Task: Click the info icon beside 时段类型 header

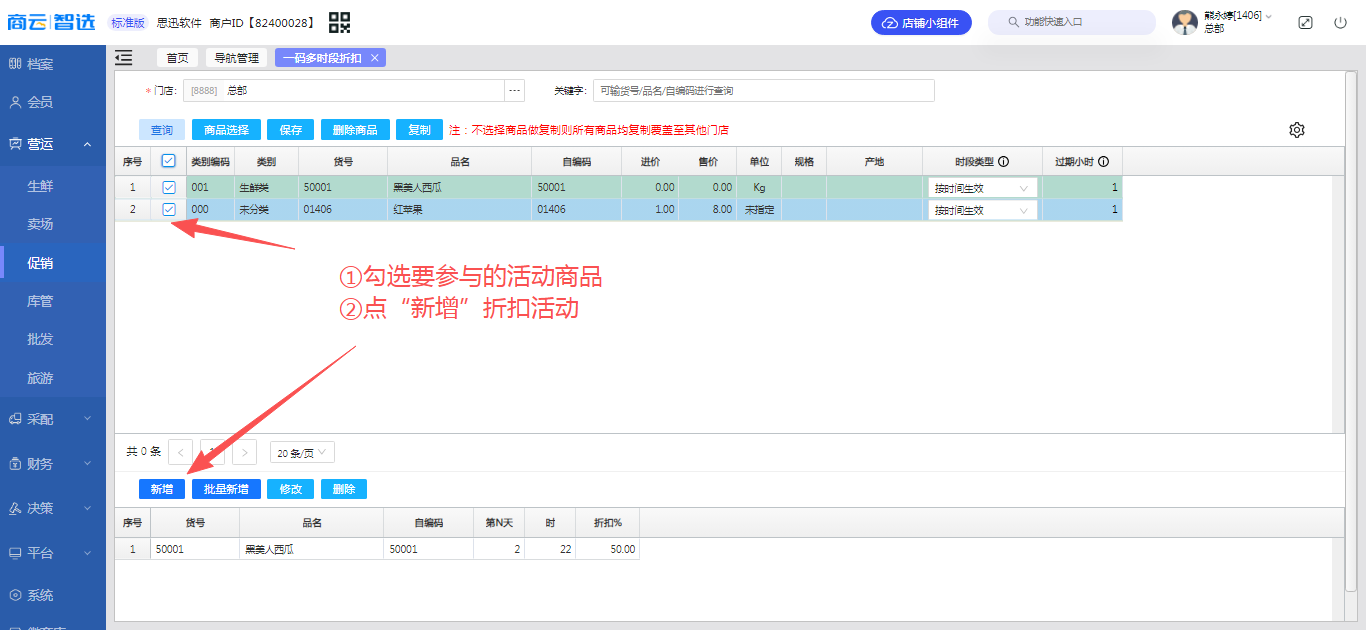Action: click(x=1003, y=162)
